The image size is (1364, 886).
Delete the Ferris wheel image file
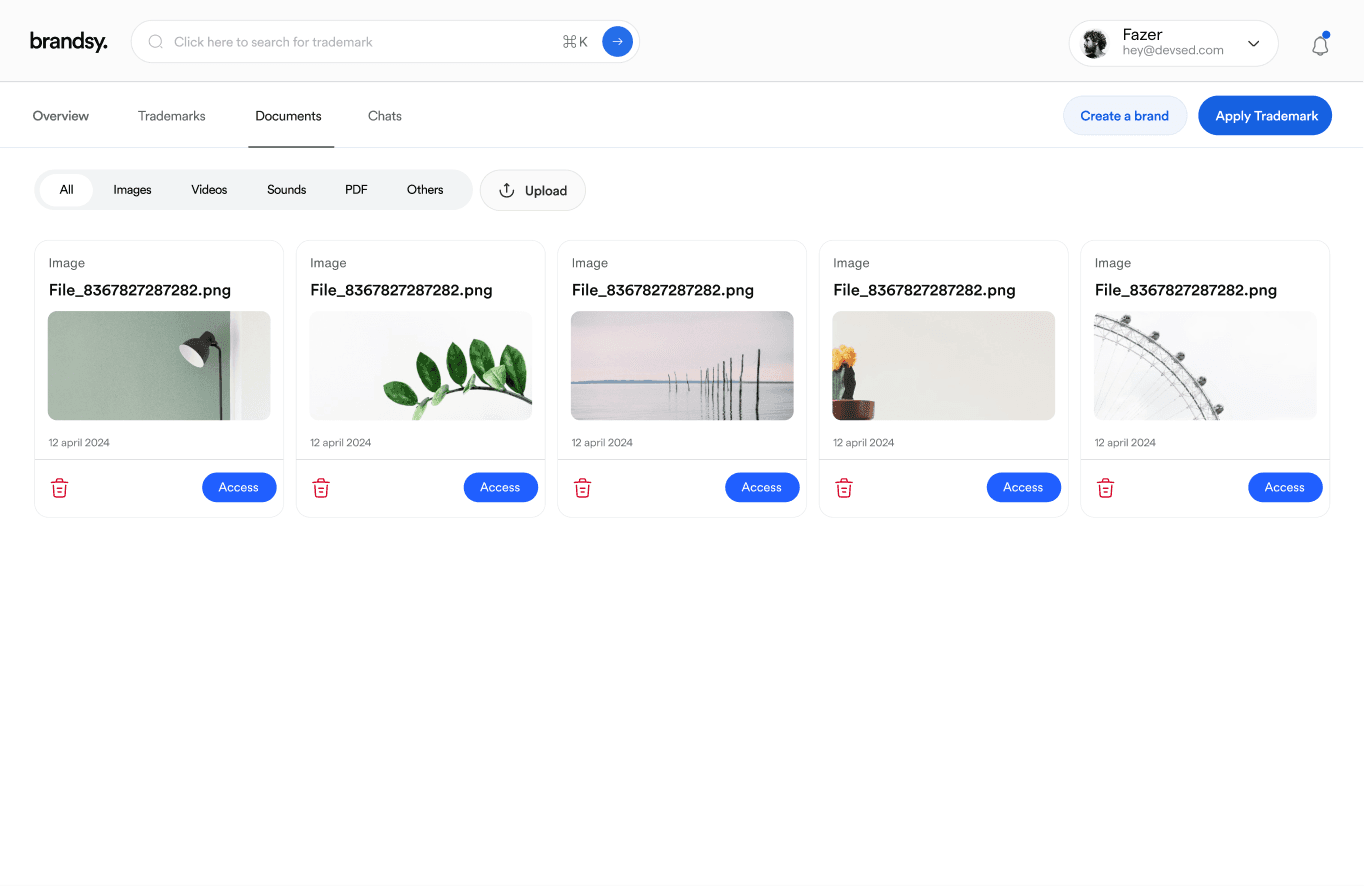[1106, 488]
